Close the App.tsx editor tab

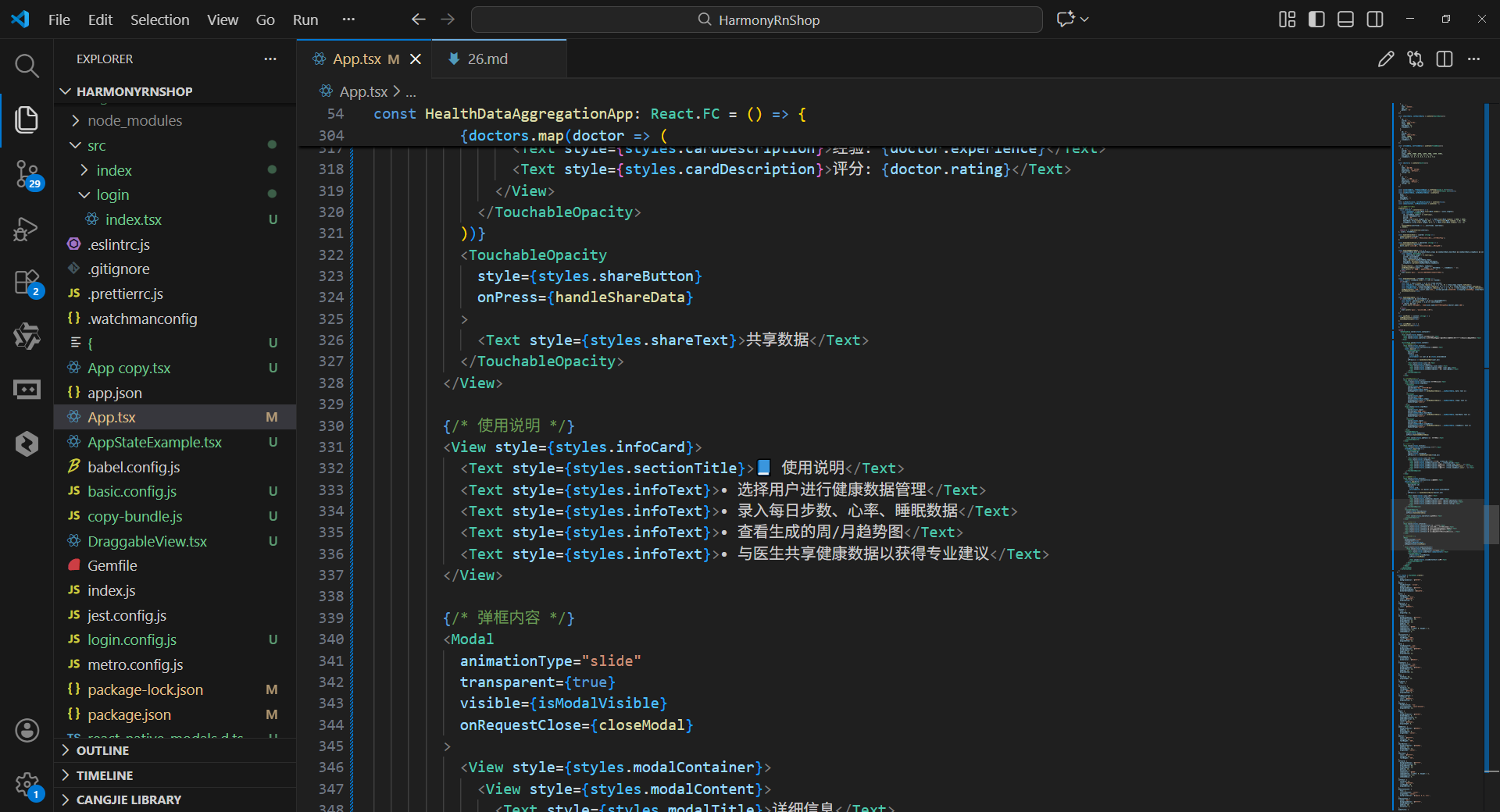(x=416, y=59)
